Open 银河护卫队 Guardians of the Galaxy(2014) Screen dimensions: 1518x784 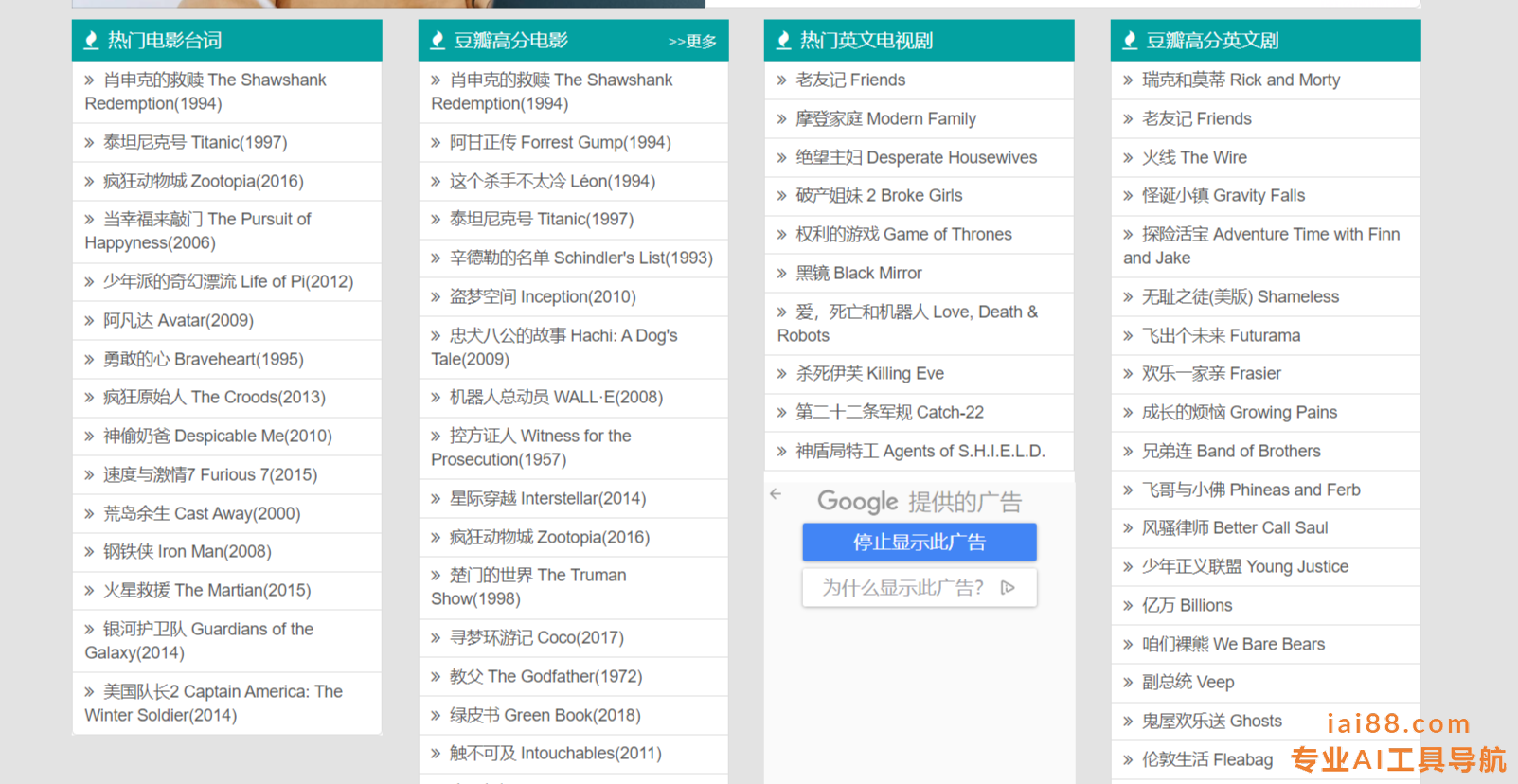(x=199, y=641)
